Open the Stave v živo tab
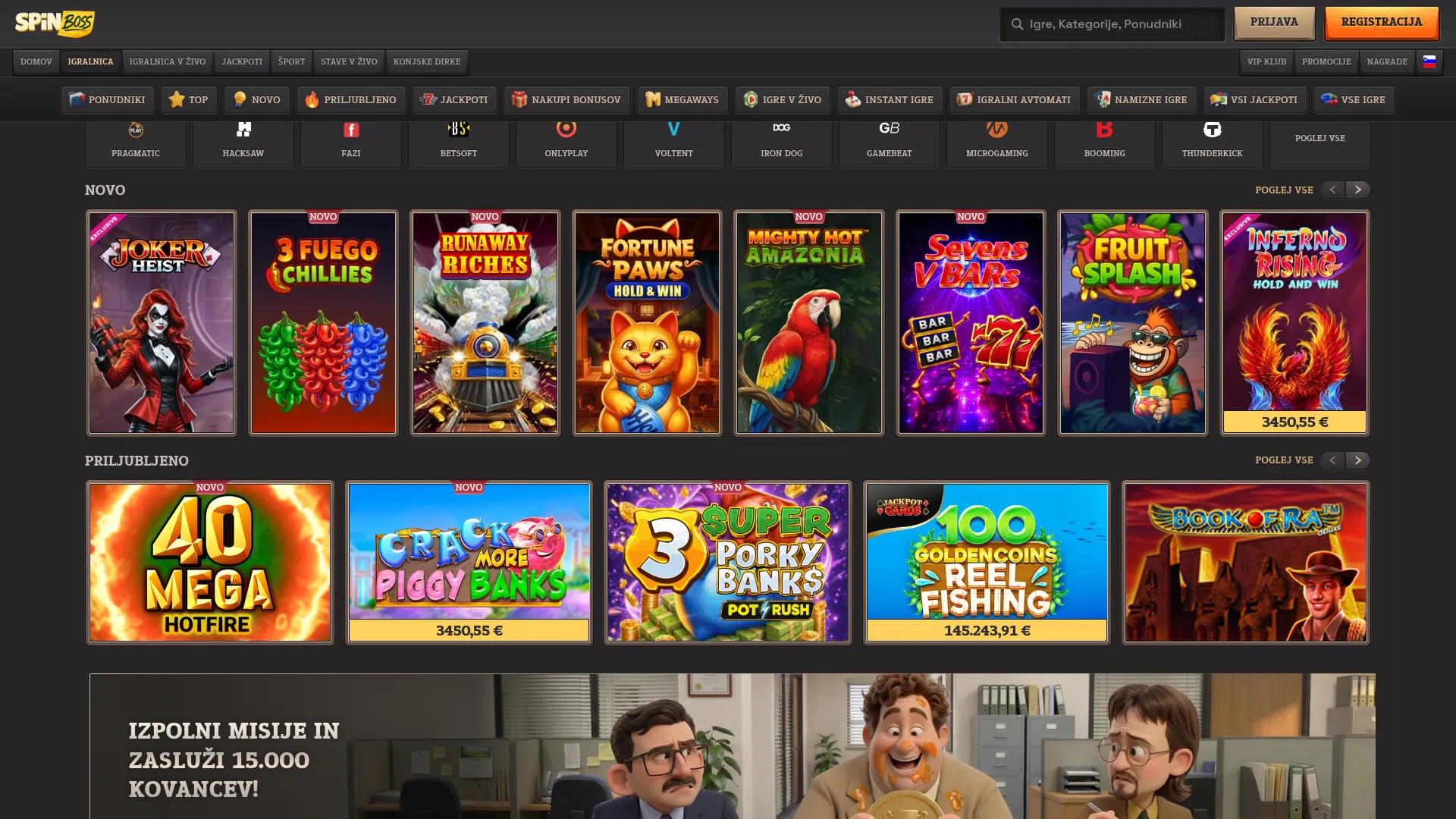The height and width of the screenshot is (819, 1456). coord(350,61)
